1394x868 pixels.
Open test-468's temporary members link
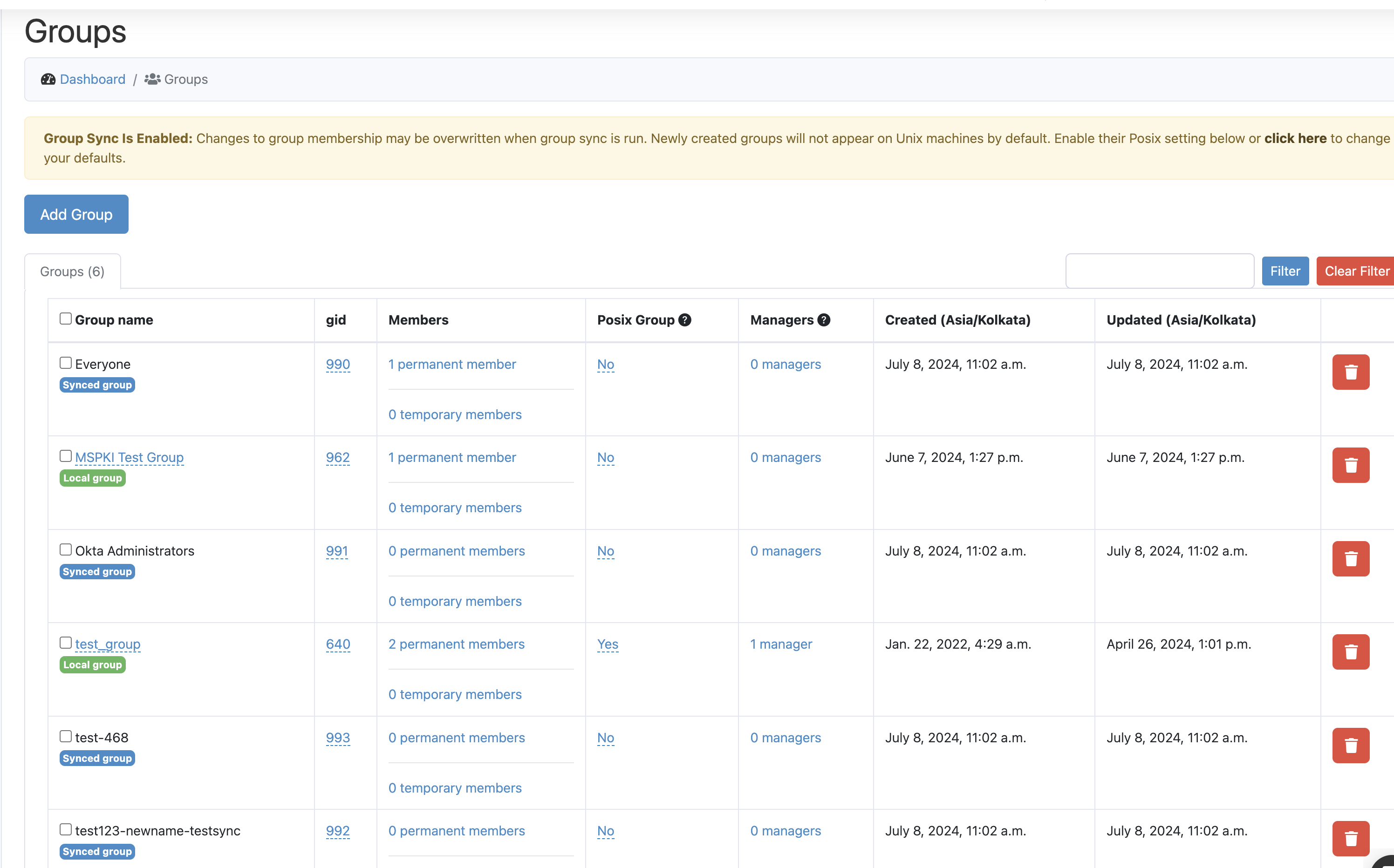tap(455, 787)
